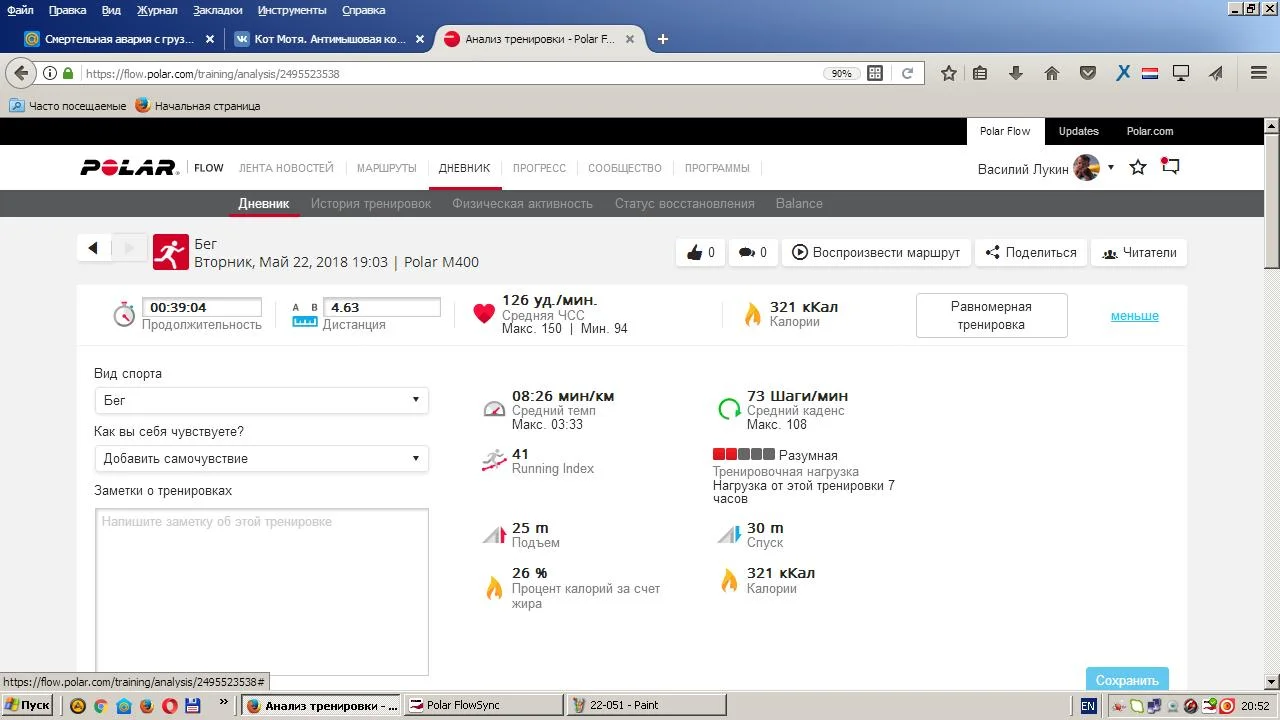The height and width of the screenshot is (720, 1280).
Task: Open the Статус восстановления sub-tab
Action: coord(684,203)
